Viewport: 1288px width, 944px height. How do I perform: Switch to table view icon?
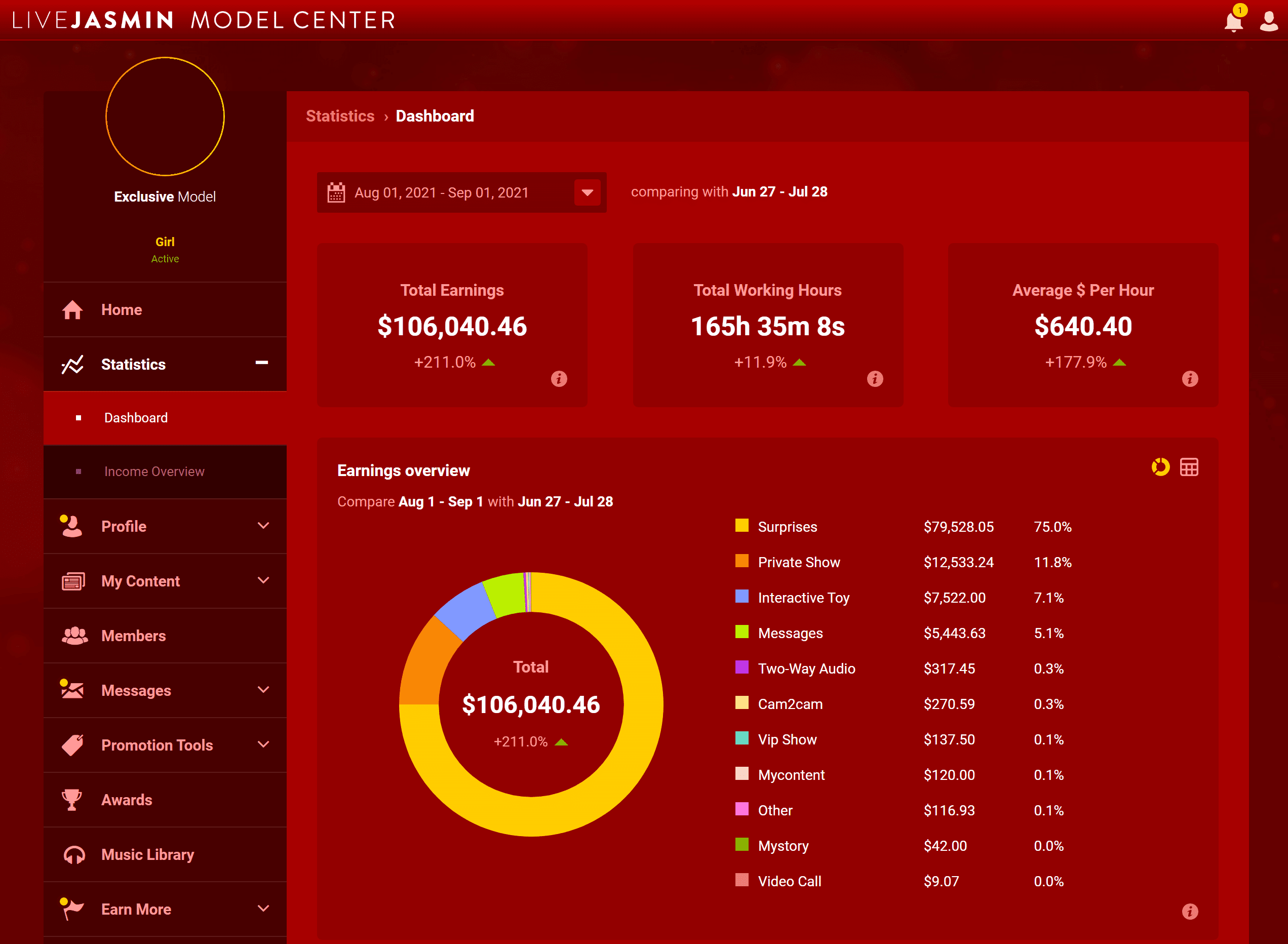(x=1189, y=467)
